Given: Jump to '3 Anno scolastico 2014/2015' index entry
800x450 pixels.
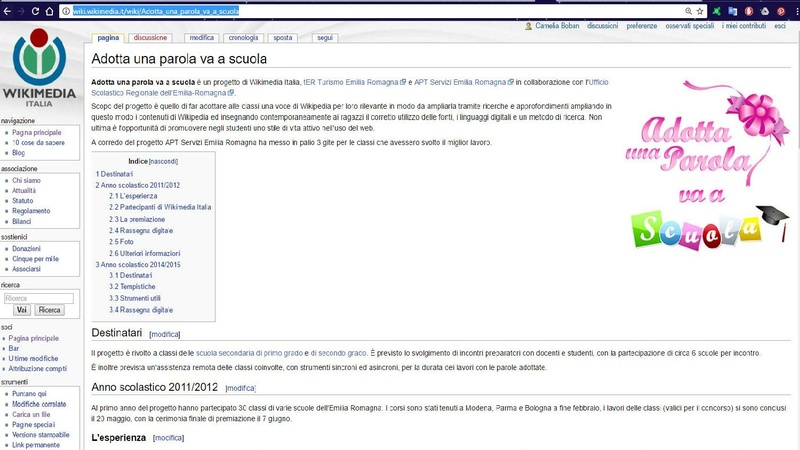Looking at the screenshot, I should (138, 265).
